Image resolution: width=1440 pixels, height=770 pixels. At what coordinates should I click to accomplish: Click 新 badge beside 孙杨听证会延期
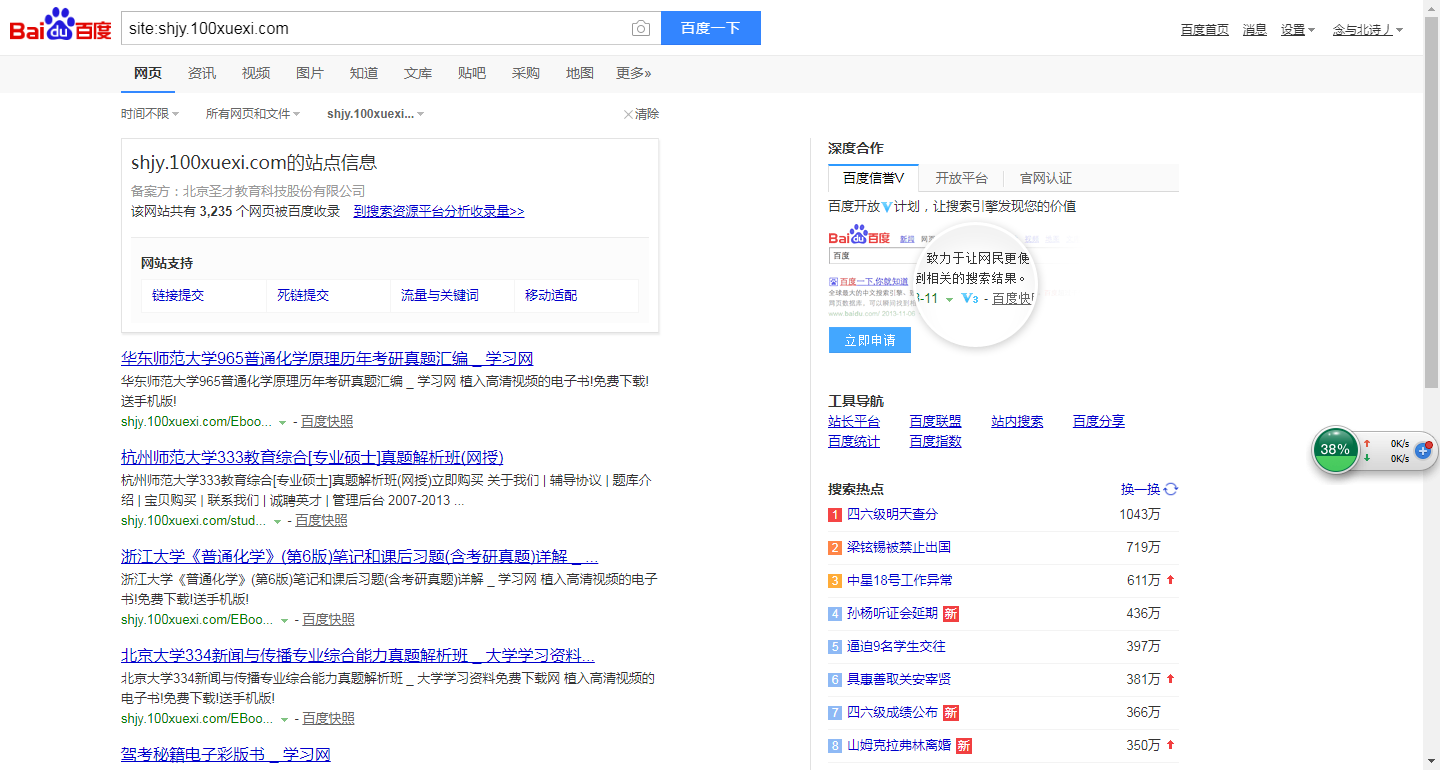(951, 613)
